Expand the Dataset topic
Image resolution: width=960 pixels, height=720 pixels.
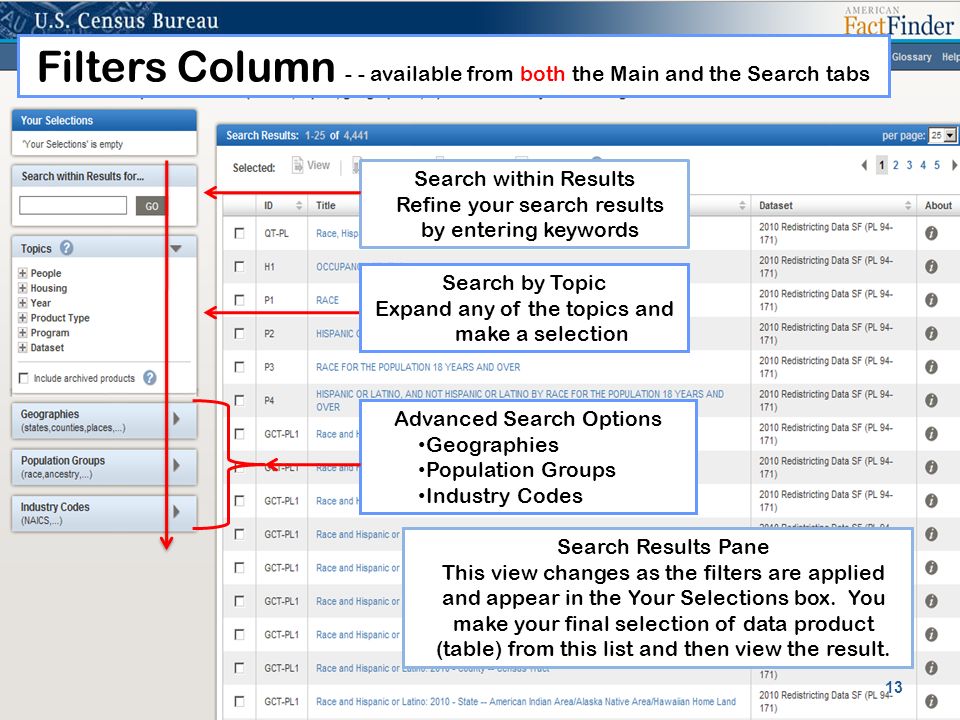23,347
